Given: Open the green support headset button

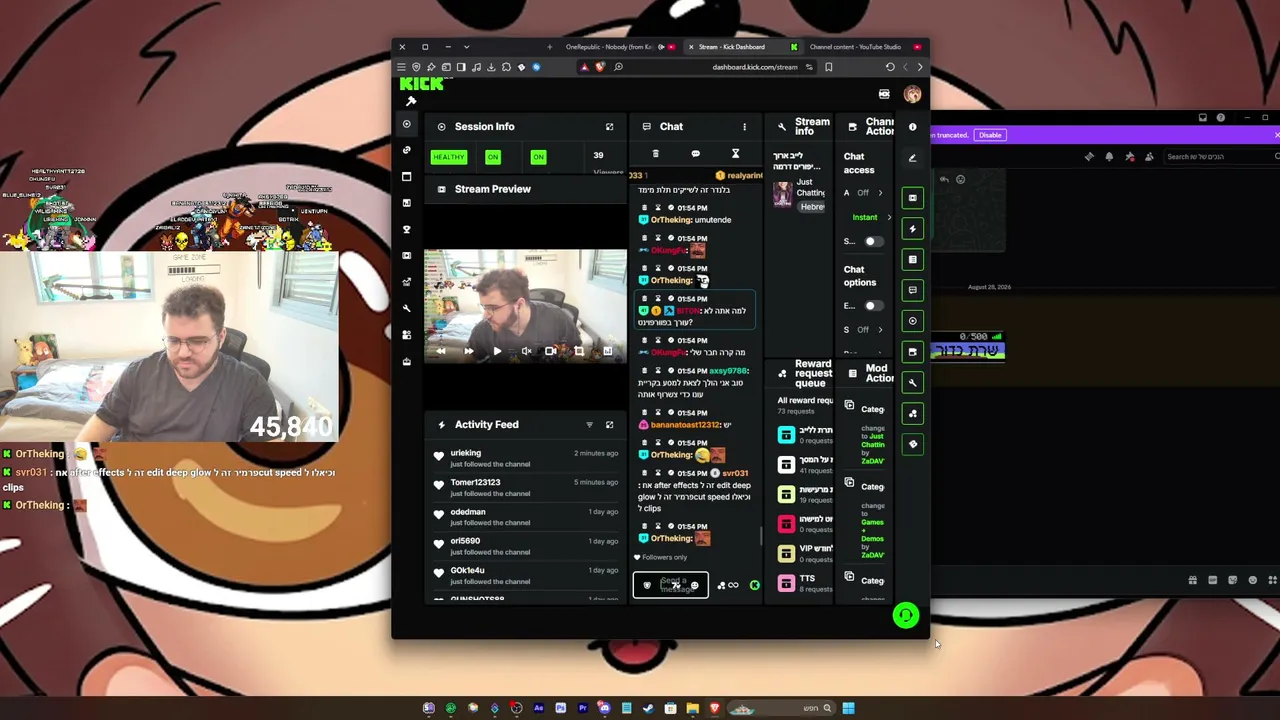Looking at the screenshot, I should point(906,616).
